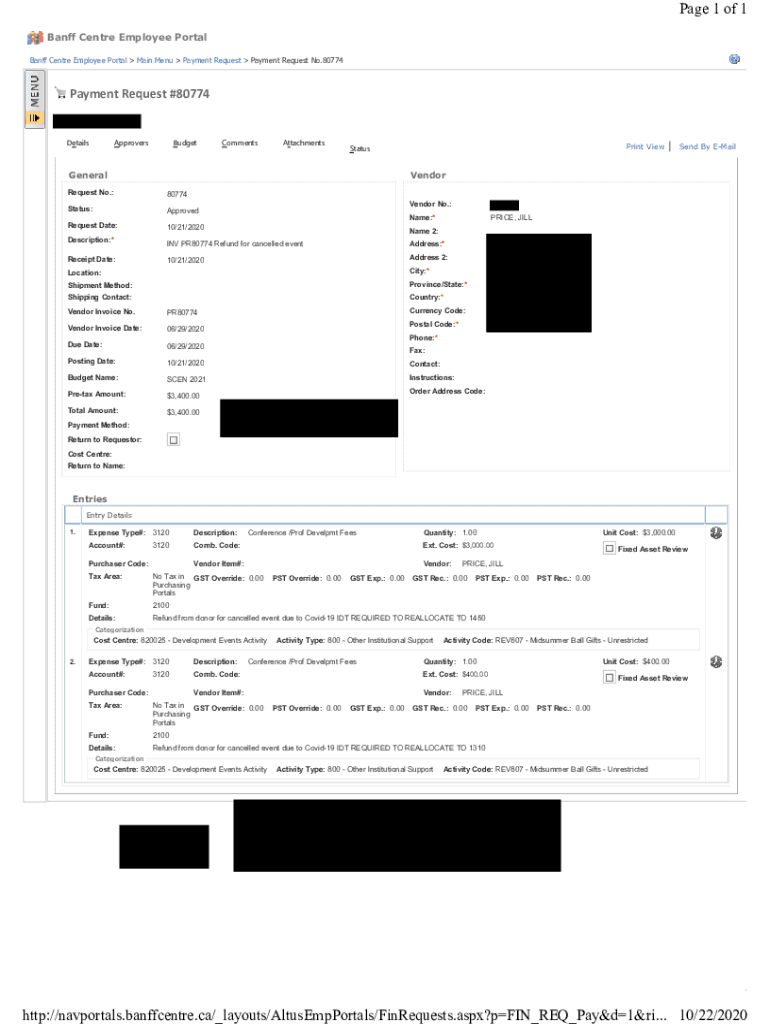This screenshot has width=770, height=1024.
Task: Open Main Menu breadcrumb link
Action: click(155, 61)
